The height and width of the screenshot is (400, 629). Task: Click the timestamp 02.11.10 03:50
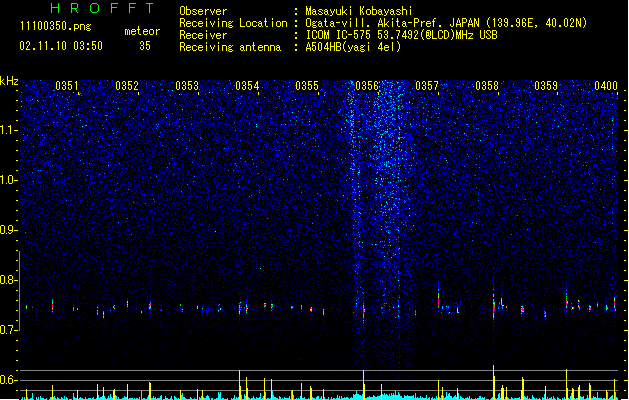[61, 46]
